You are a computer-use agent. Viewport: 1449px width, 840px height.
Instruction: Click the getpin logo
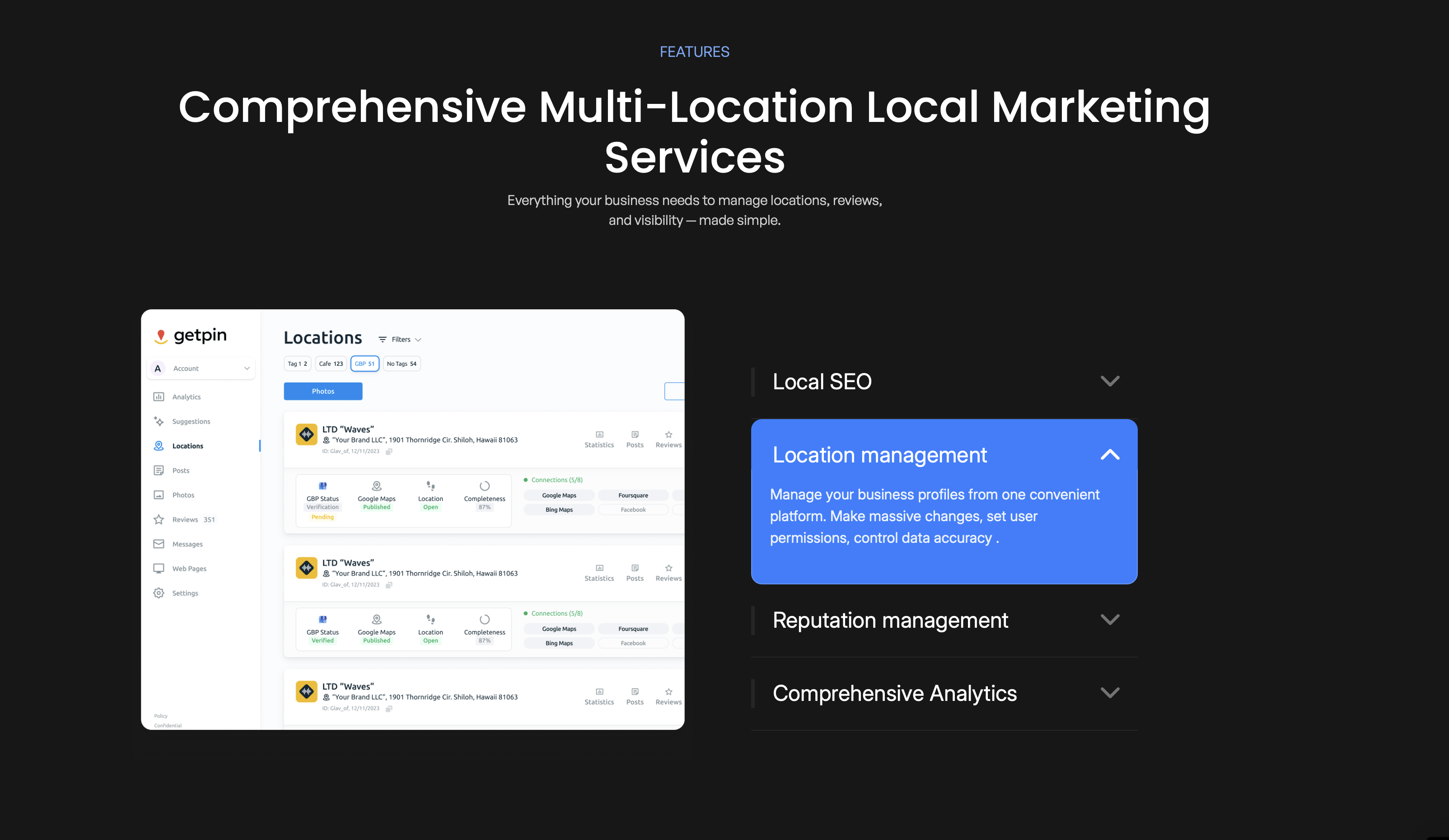pos(191,335)
